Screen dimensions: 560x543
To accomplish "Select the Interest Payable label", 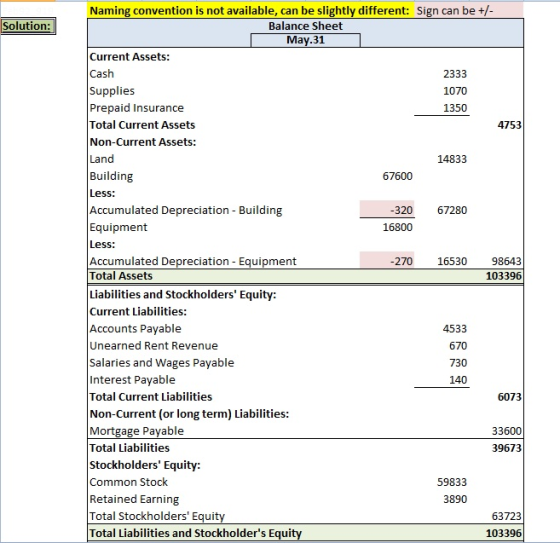I will pos(132,380).
